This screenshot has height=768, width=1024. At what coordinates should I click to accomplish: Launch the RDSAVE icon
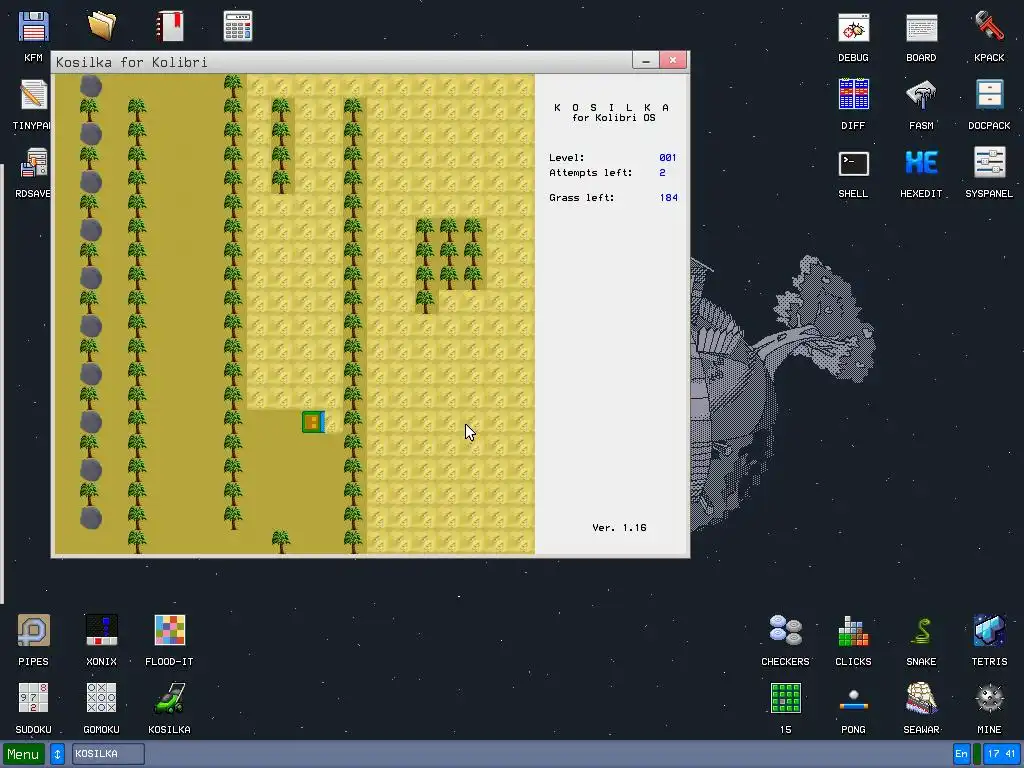[x=33, y=163]
